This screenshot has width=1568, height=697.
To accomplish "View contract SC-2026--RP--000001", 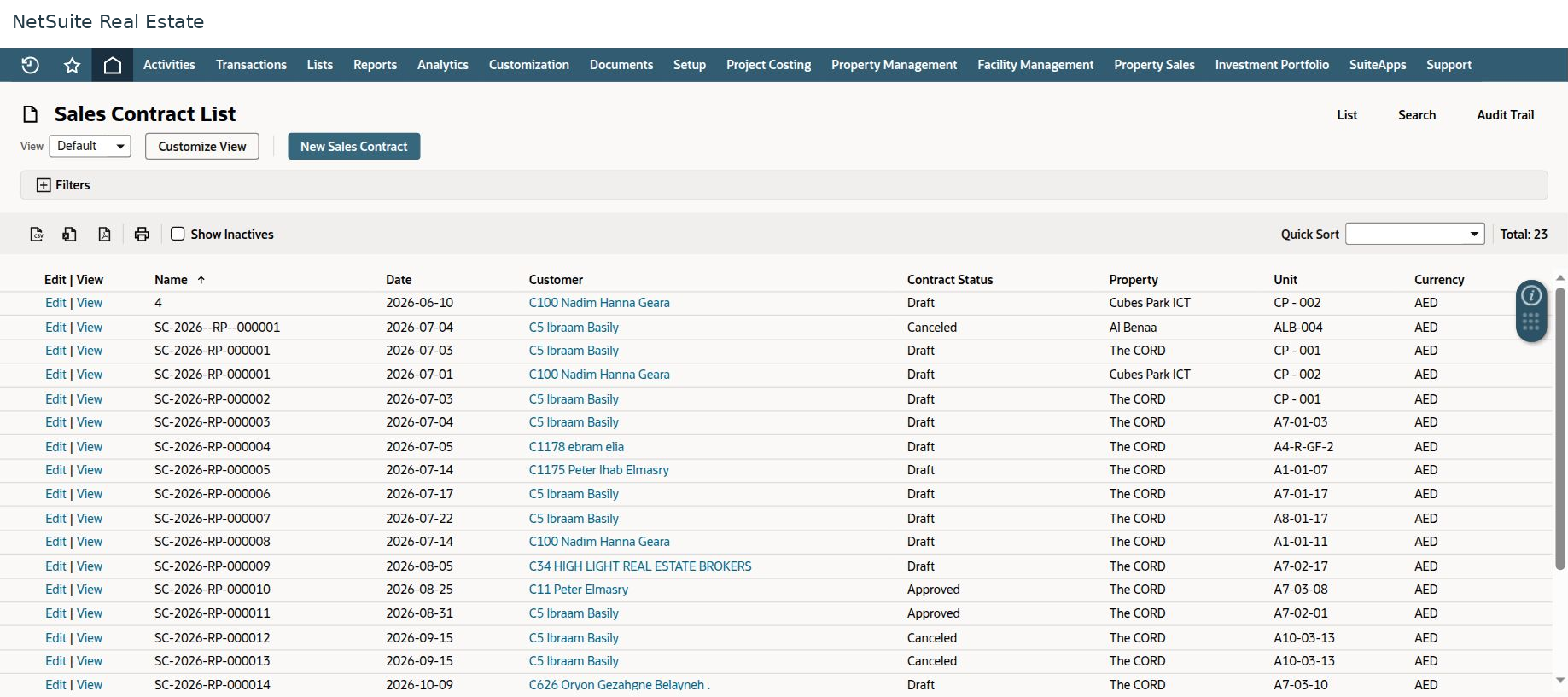I will click(x=90, y=328).
